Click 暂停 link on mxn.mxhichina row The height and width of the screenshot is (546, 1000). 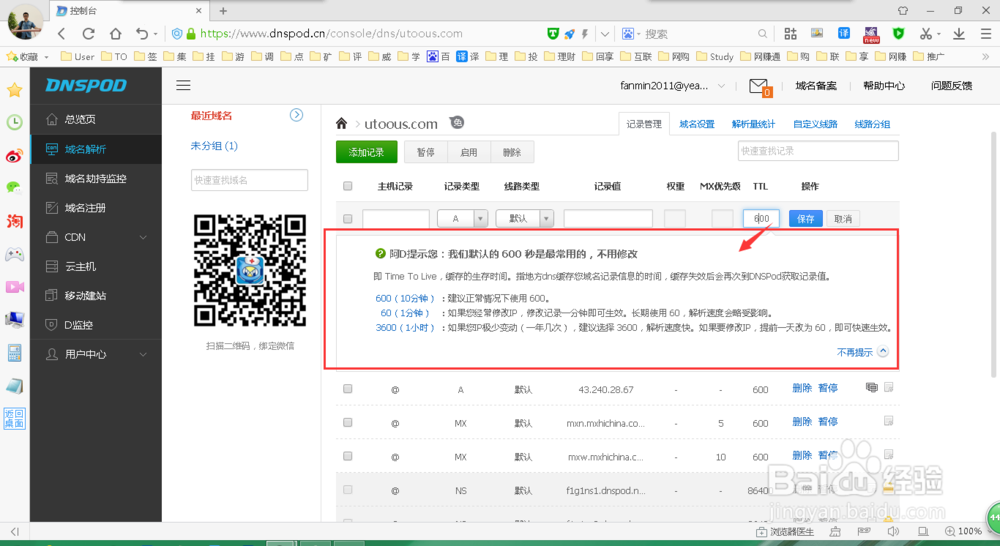point(828,422)
